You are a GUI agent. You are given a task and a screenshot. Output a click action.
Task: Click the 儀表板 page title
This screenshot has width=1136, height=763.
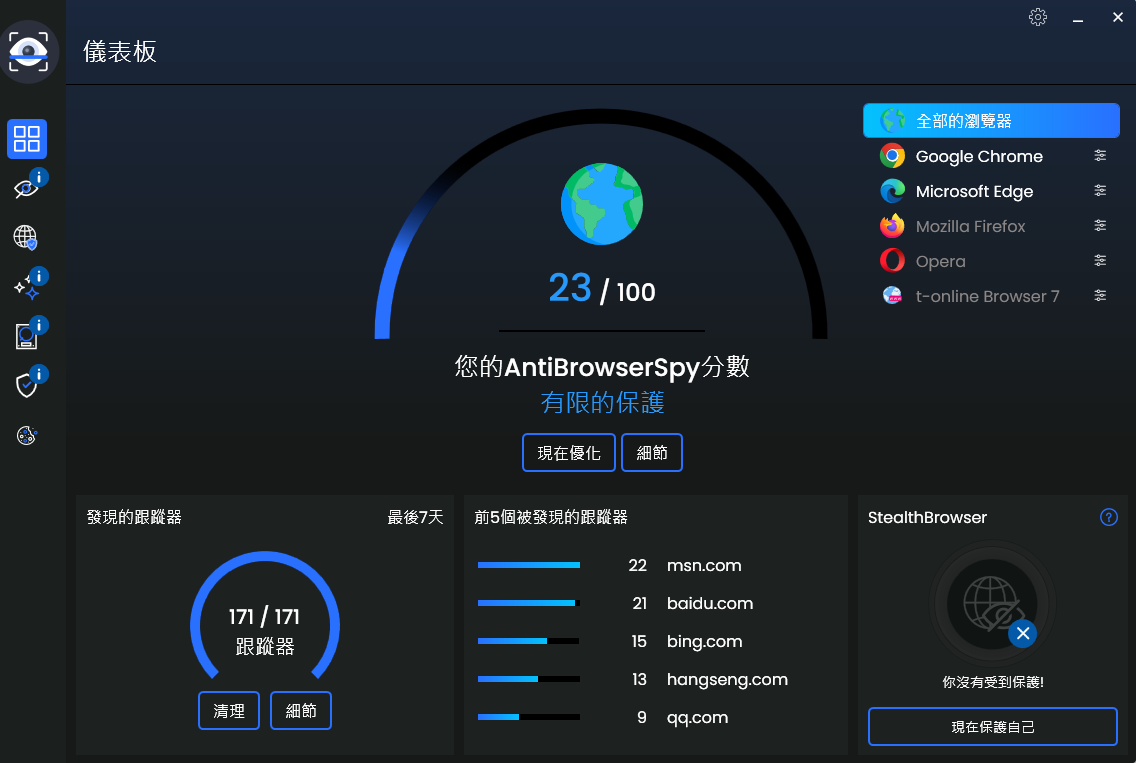coord(120,51)
